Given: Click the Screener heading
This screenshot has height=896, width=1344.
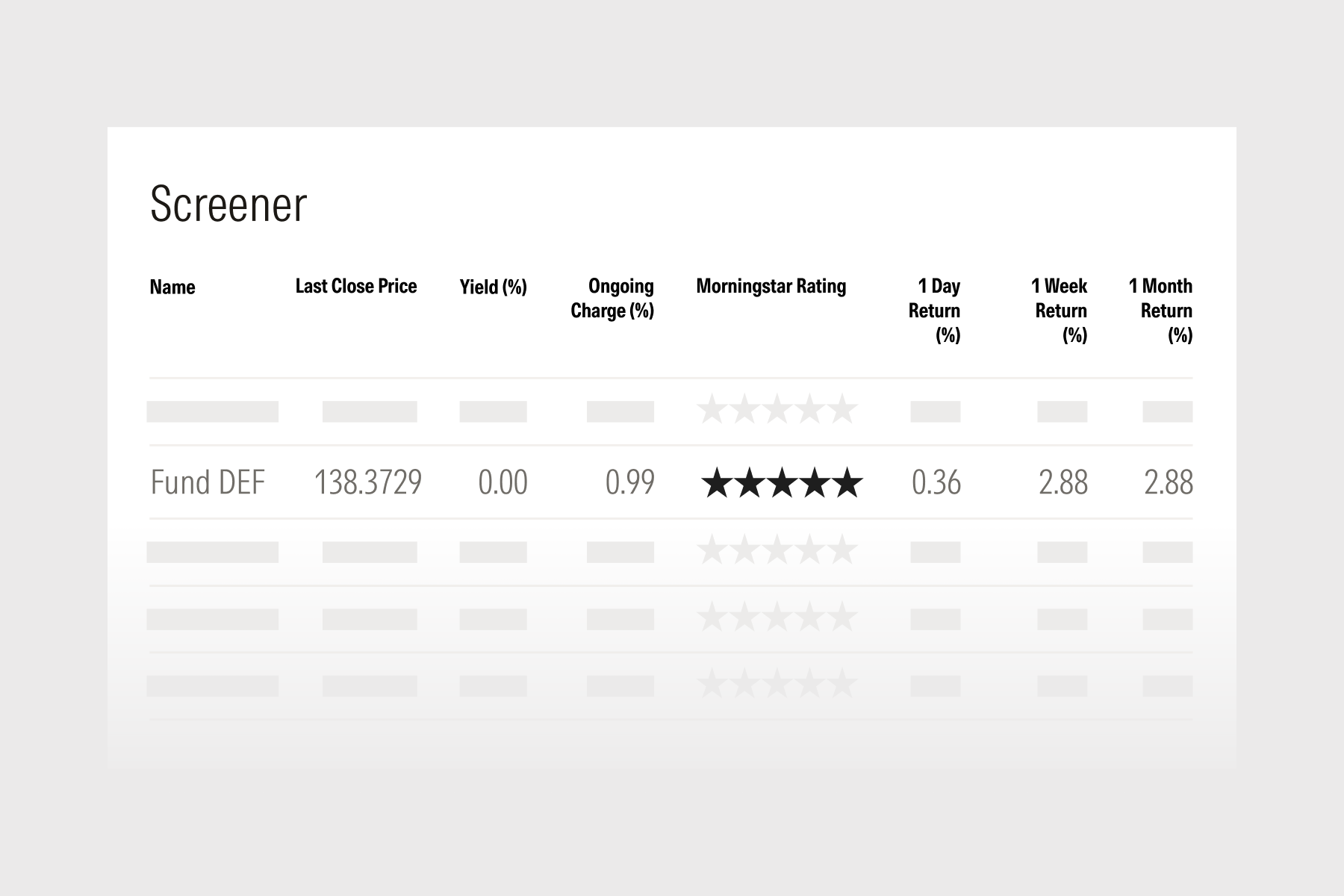Looking at the screenshot, I should pos(228,204).
